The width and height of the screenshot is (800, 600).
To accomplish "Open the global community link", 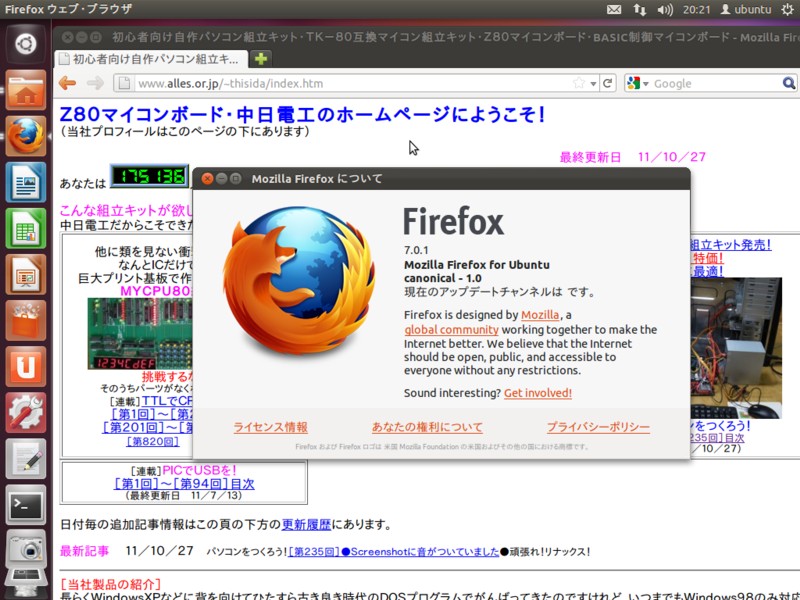I will pyautogui.click(x=451, y=330).
